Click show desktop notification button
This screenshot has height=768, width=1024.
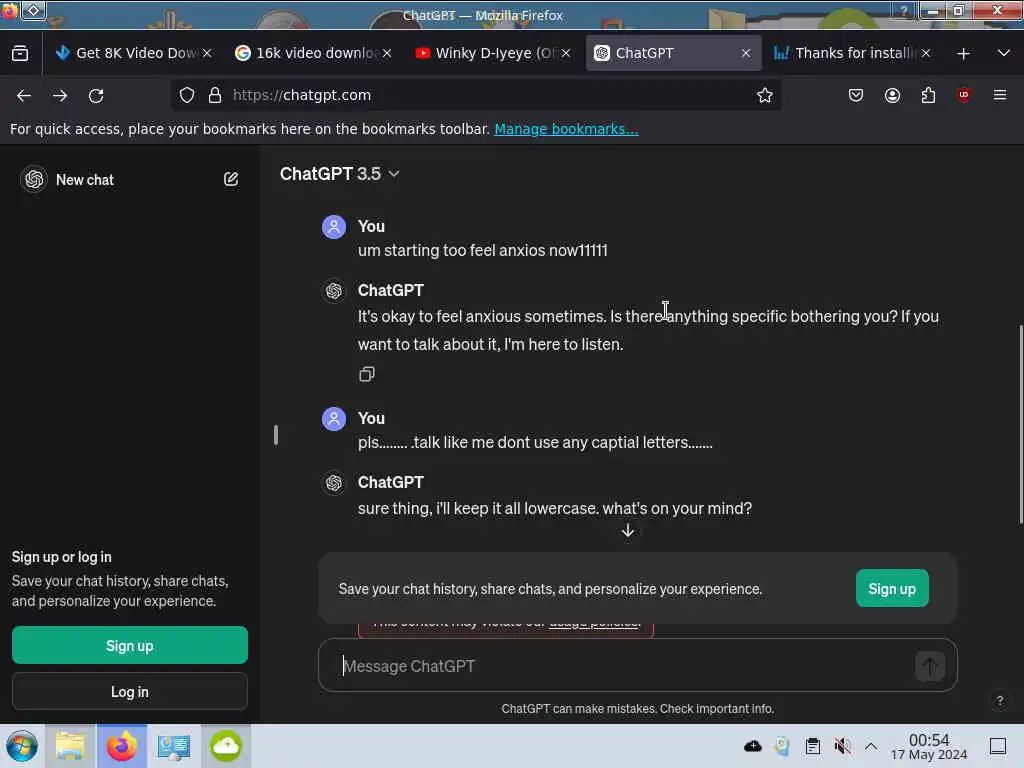click(998, 746)
